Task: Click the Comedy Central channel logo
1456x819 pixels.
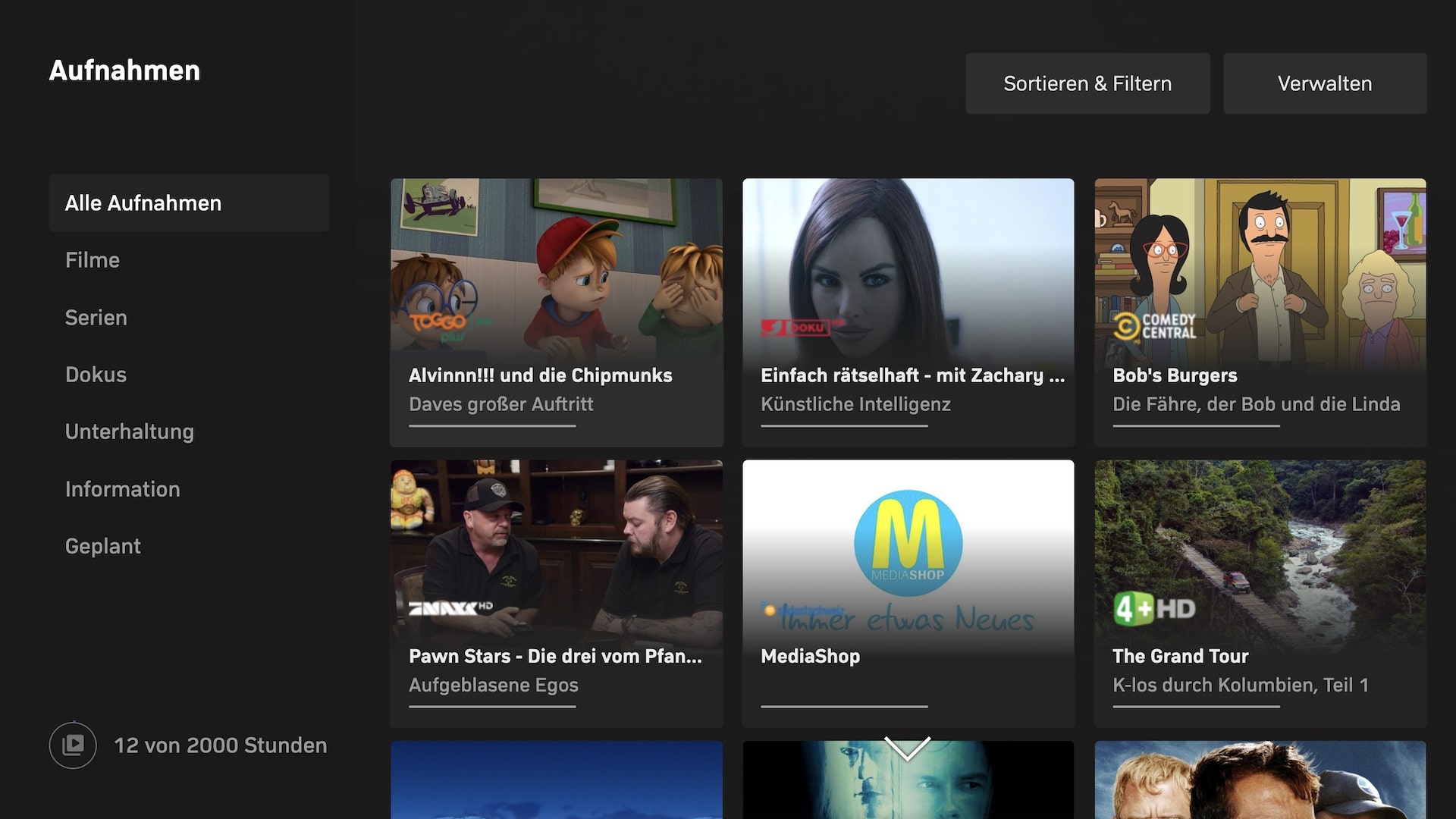Action: [1155, 326]
